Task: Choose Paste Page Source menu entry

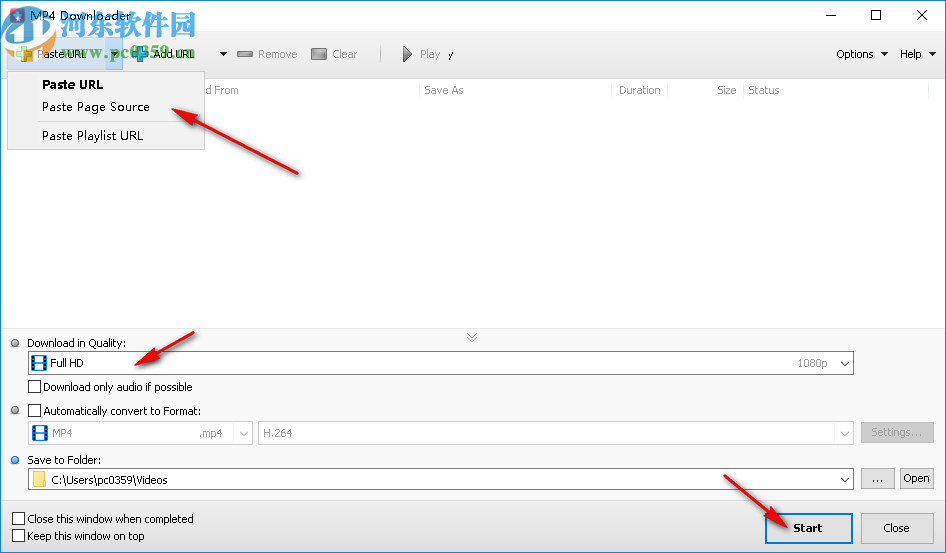Action: (x=95, y=107)
